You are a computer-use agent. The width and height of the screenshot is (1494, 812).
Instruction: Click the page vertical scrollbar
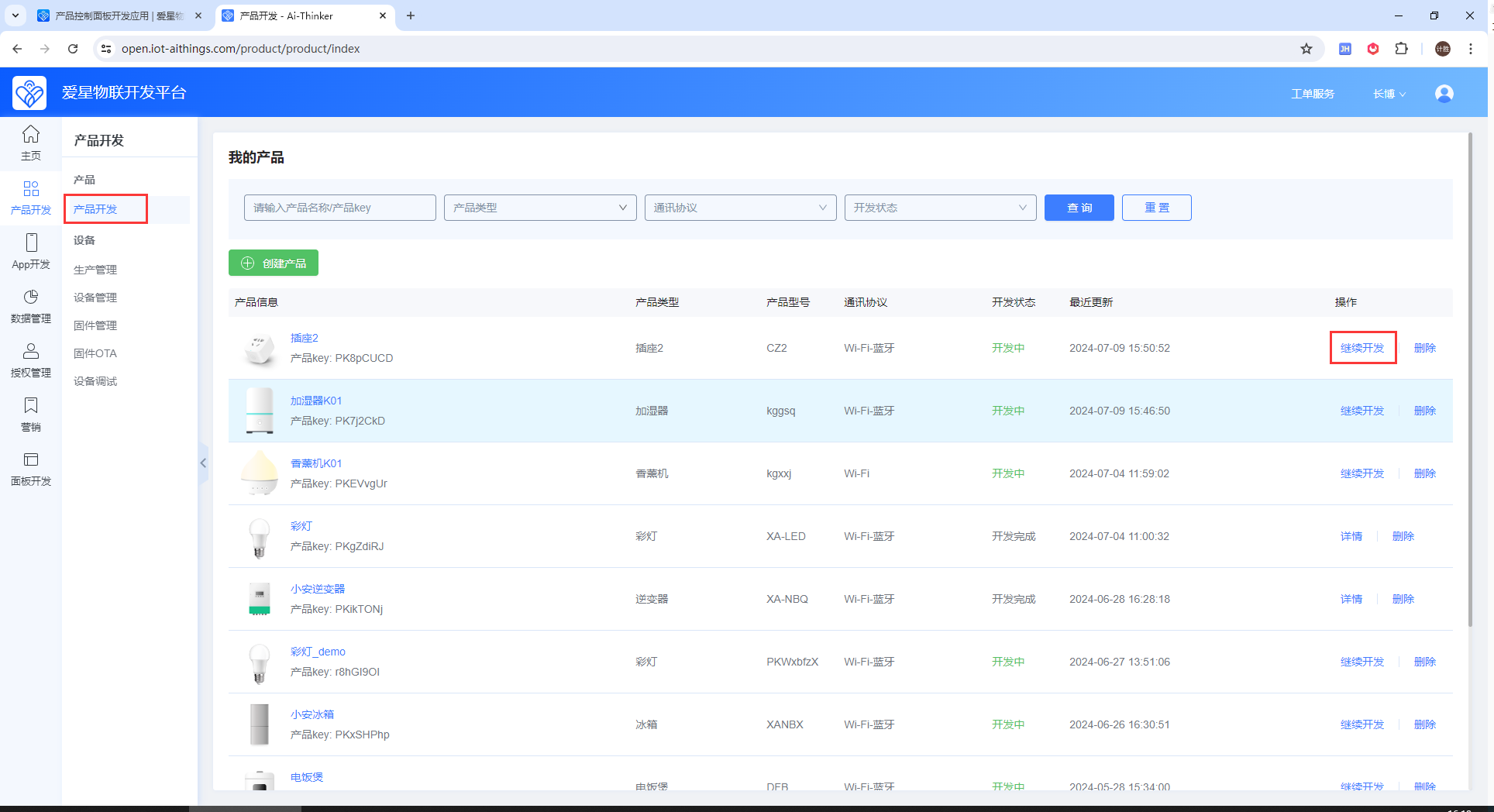click(x=1470, y=380)
